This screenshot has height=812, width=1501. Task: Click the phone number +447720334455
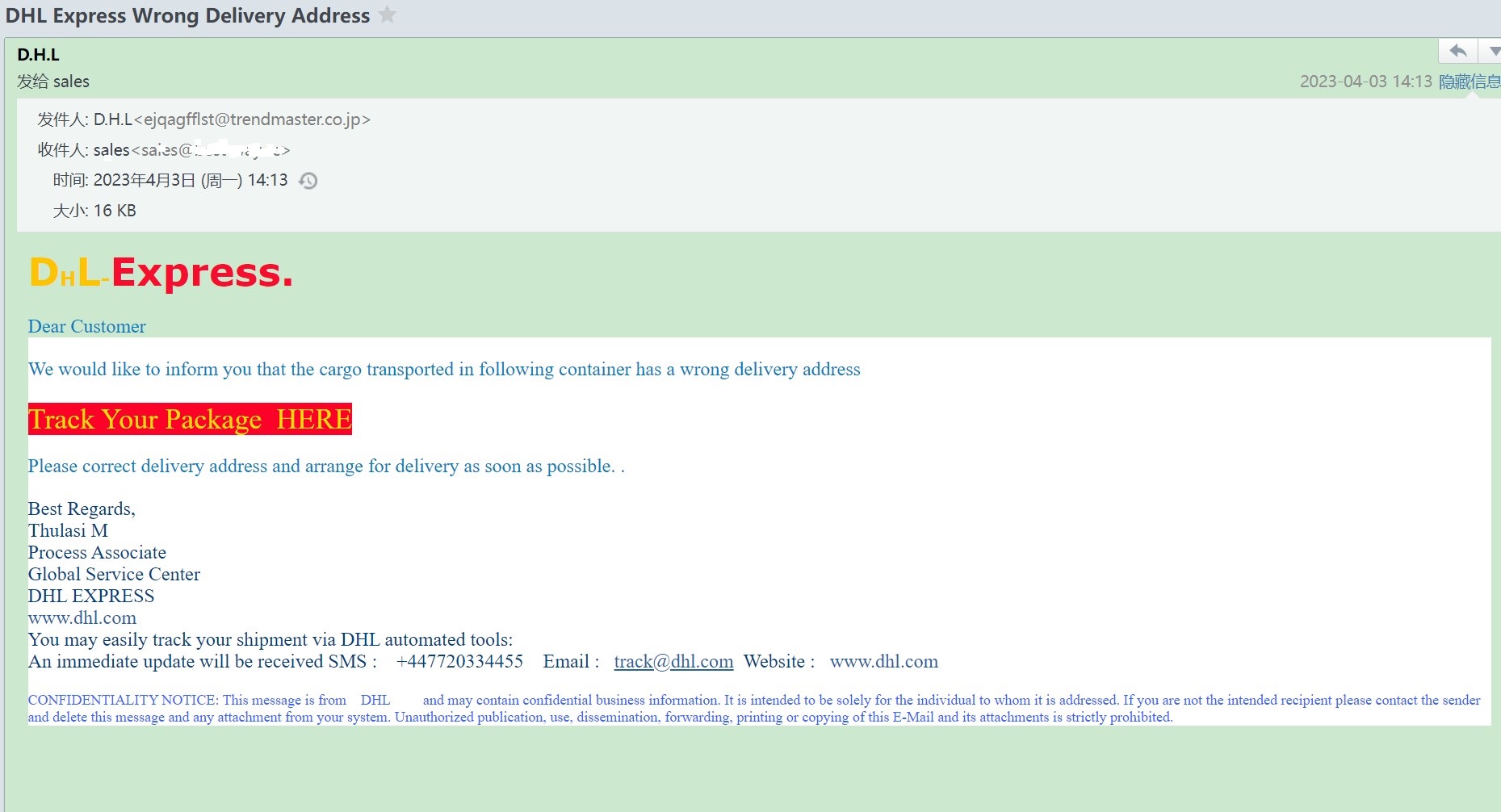pos(459,662)
